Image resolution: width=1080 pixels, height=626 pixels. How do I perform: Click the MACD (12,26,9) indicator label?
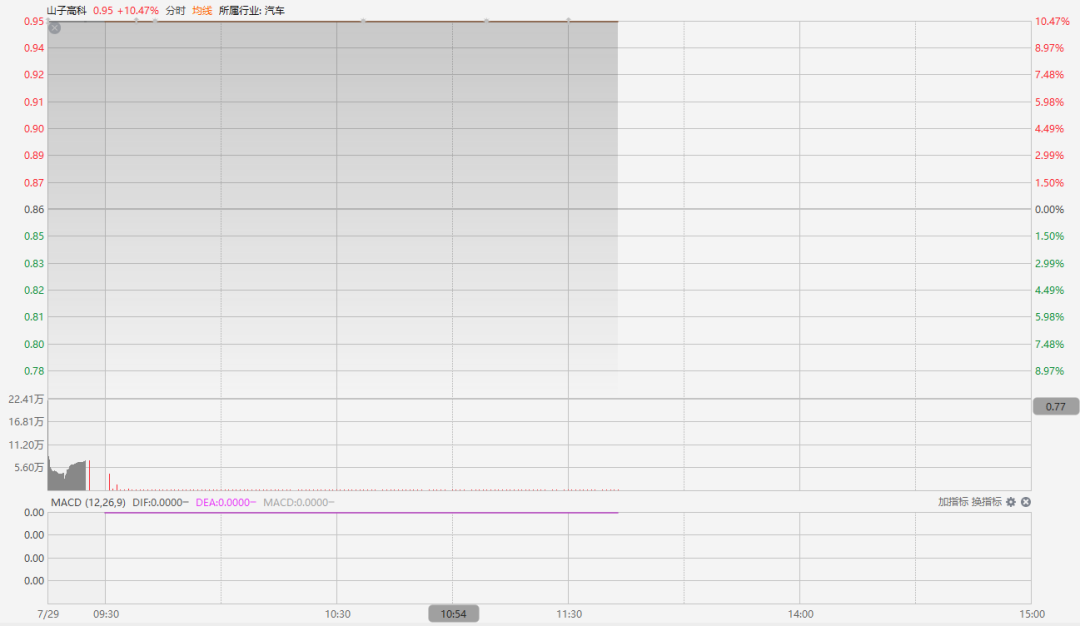[x=88, y=503]
